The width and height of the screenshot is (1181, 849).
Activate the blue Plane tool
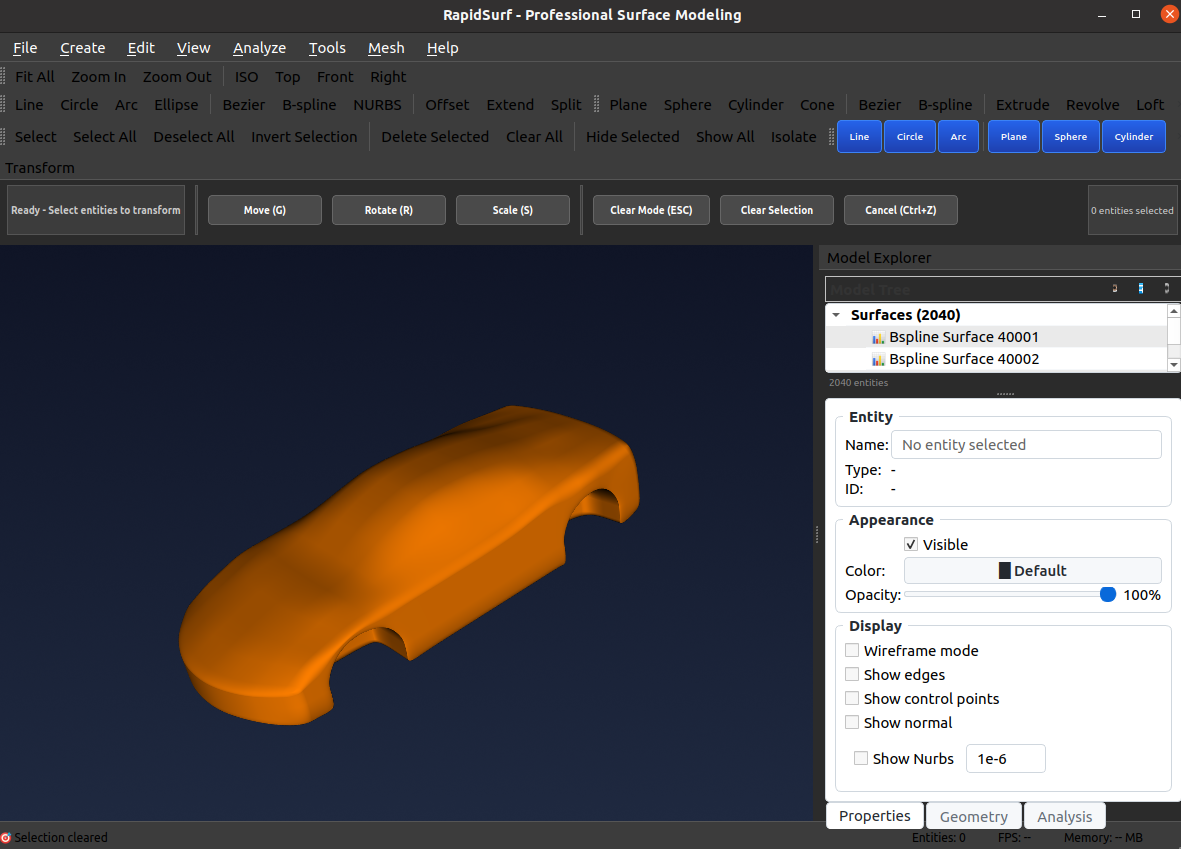[x=1013, y=137]
